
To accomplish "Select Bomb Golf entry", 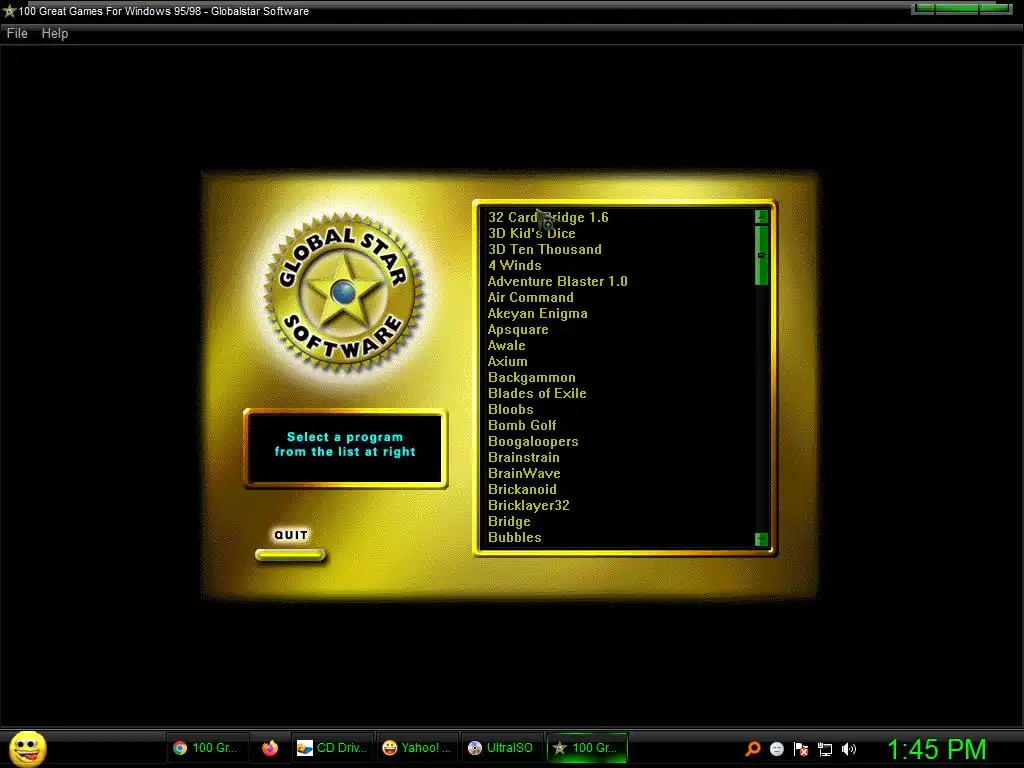I will (522, 425).
